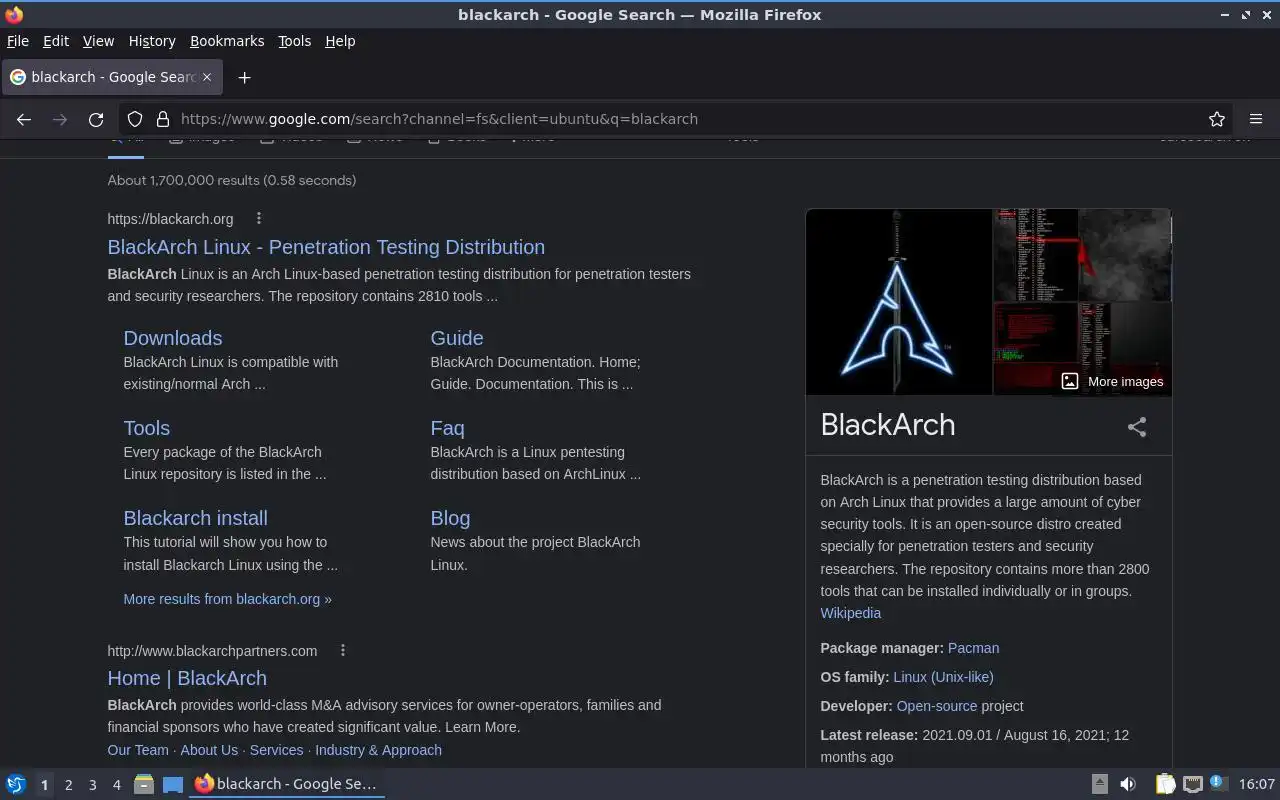Switch to workspace 2
The height and width of the screenshot is (800, 1280).
coord(68,785)
